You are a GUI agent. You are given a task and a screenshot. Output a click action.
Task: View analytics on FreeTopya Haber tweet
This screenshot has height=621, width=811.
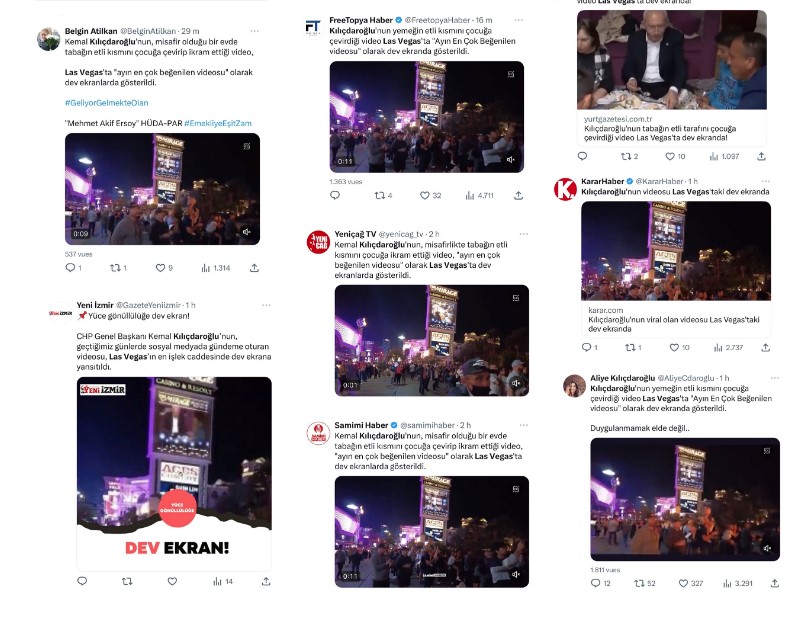470,195
